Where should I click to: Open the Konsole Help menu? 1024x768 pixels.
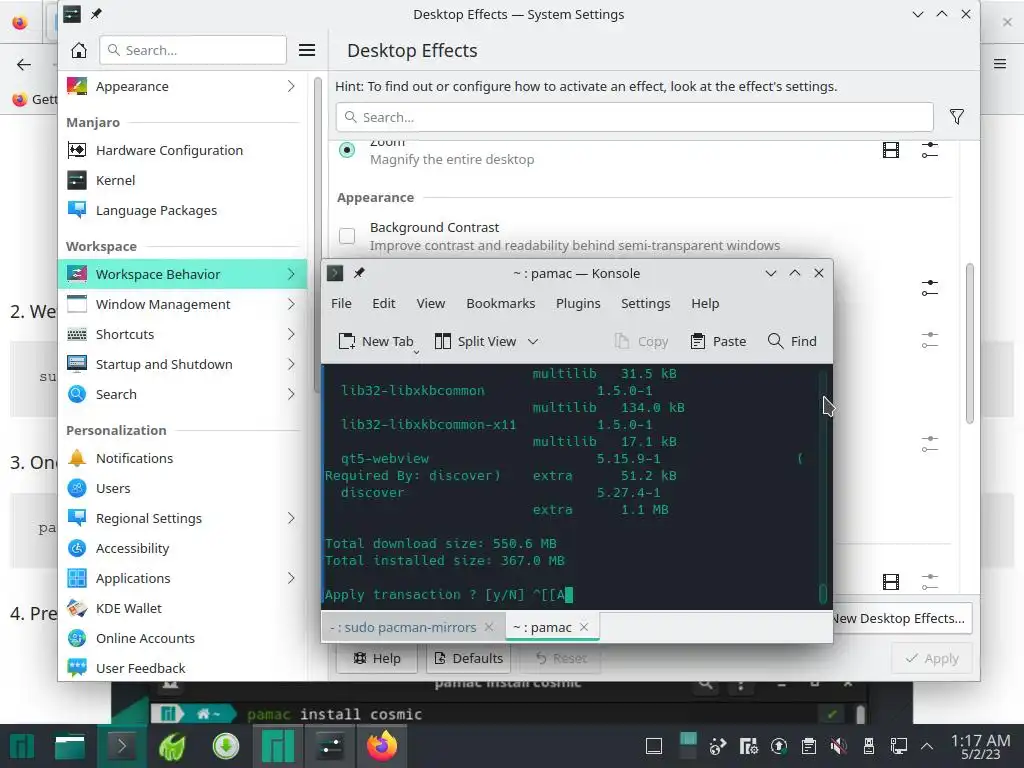705,304
